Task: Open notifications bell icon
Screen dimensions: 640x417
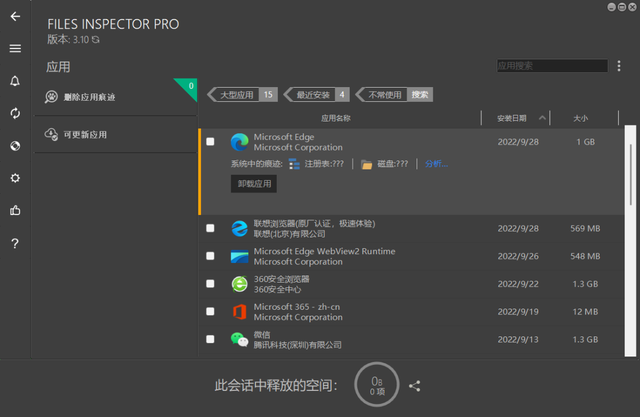Action: pyautogui.click(x=15, y=81)
